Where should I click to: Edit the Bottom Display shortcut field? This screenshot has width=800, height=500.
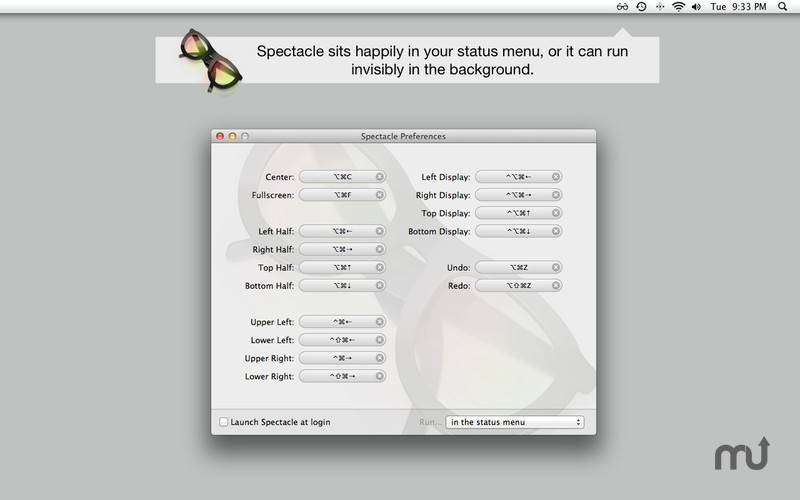[x=518, y=231]
